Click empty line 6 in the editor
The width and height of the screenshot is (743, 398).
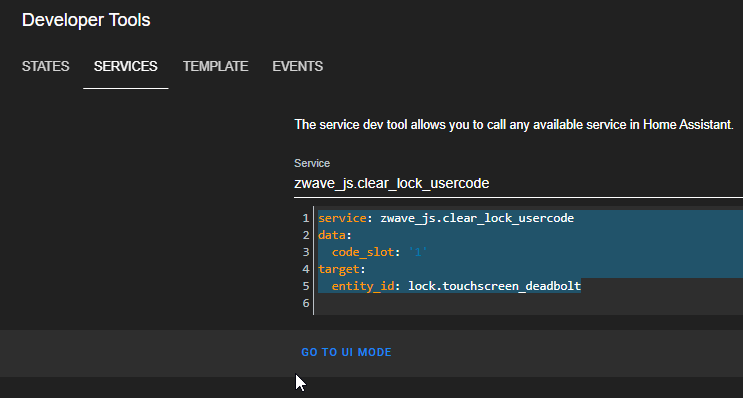pyautogui.click(x=528, y=303)
